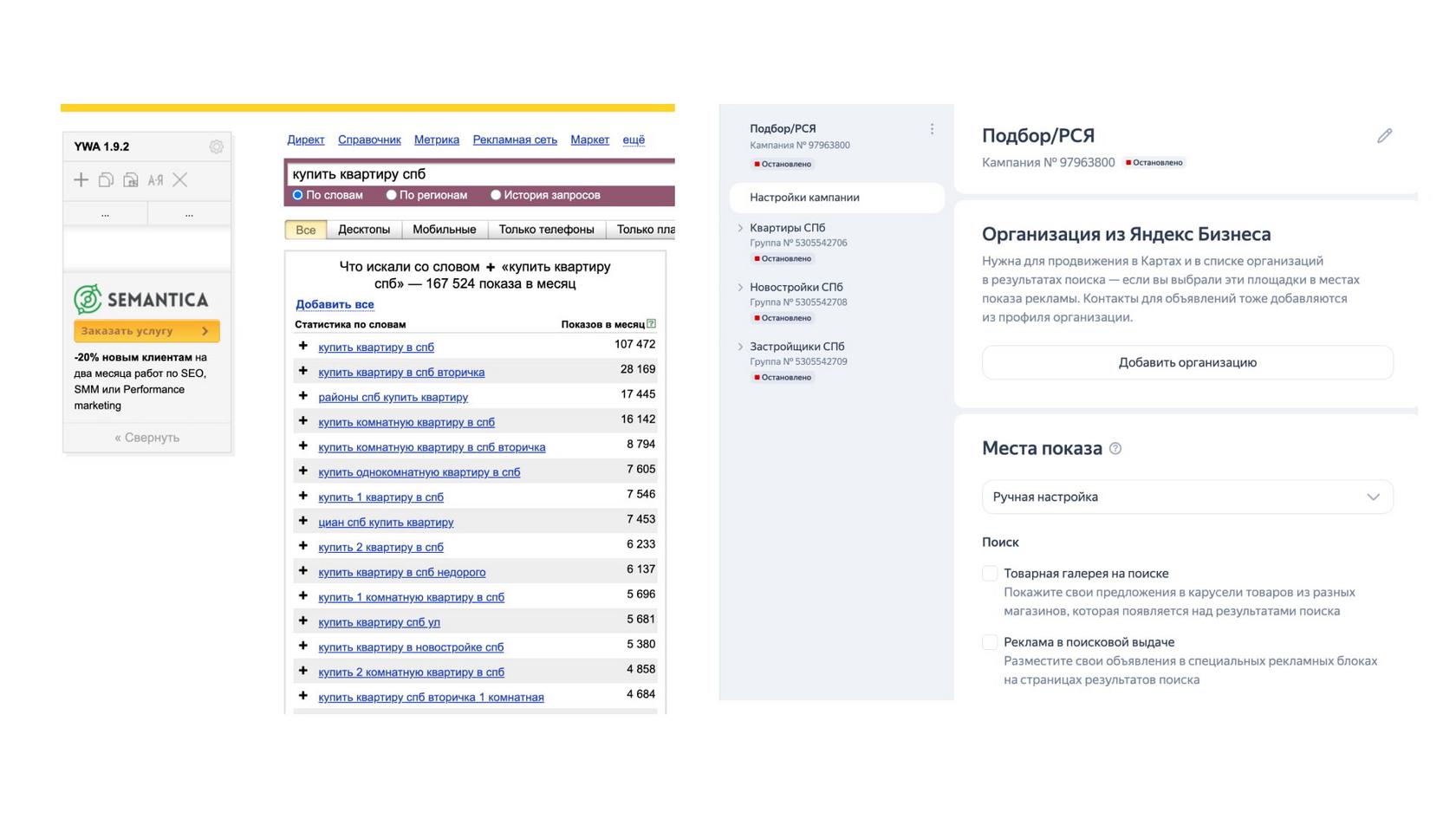Click the Заказать услугу button
The height and width of the screenshot is (819, 1456).
click(146, 331)
